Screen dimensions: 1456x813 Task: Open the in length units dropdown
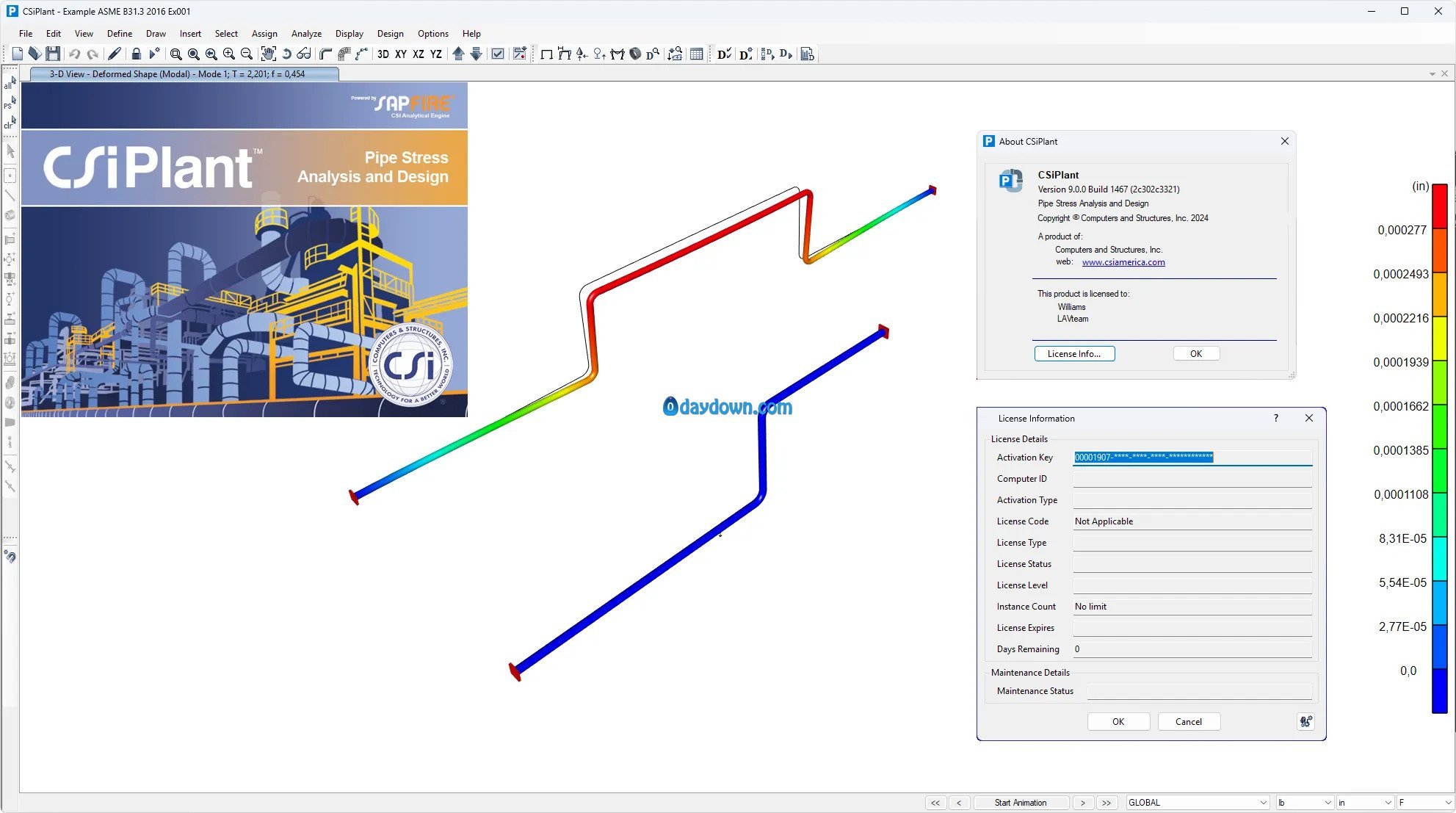pos(1365,803)
